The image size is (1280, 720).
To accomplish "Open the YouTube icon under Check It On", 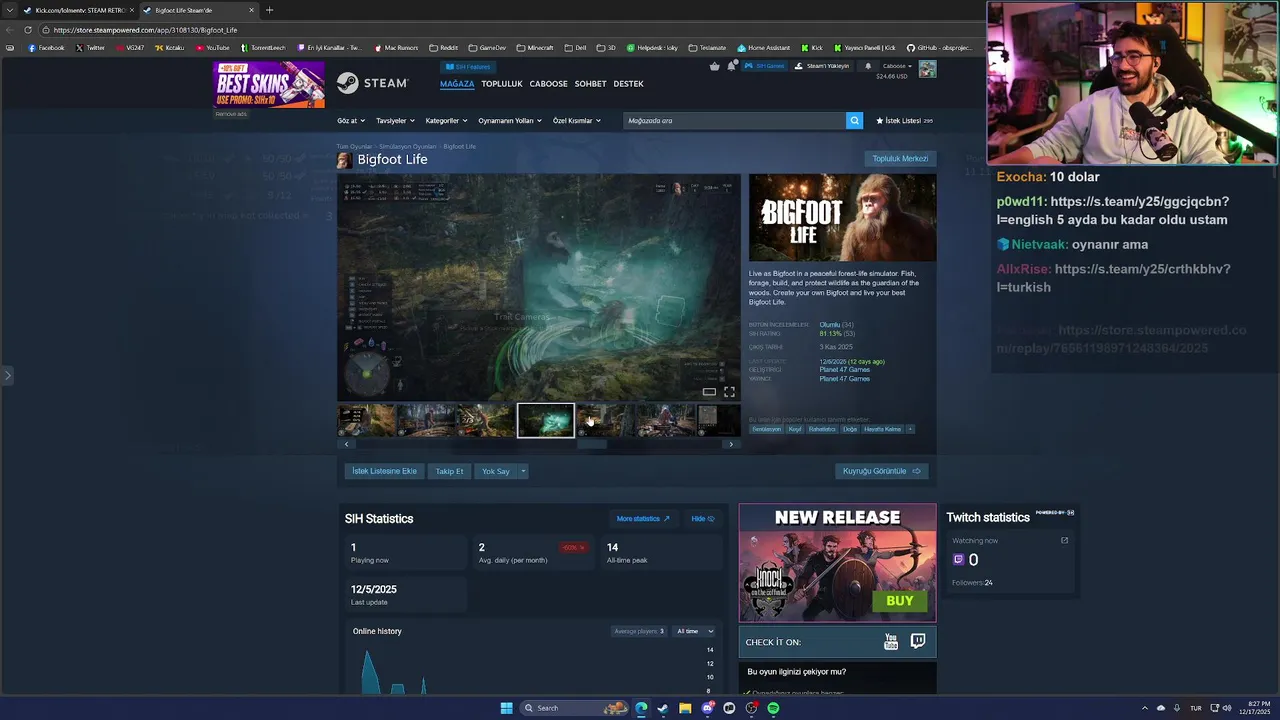I will [x=891, y=641].
